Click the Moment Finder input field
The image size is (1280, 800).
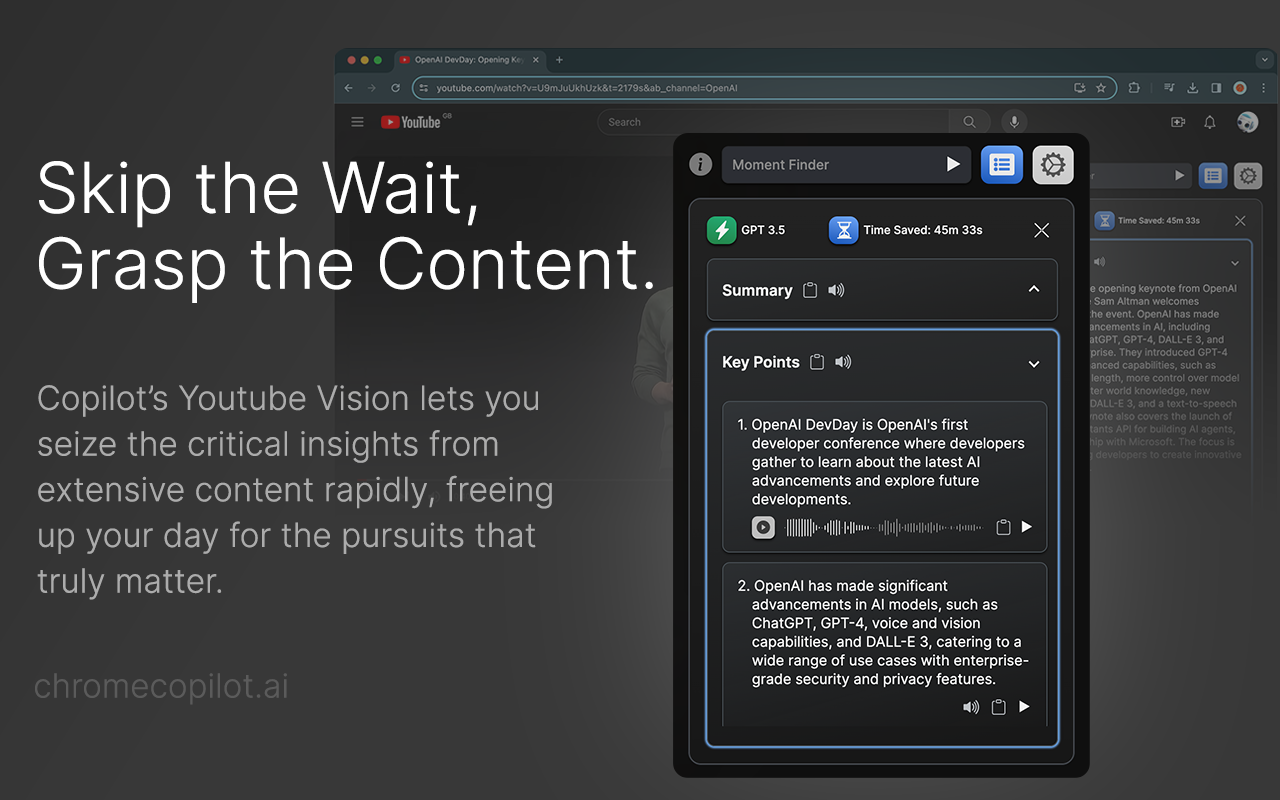point(846,165)
